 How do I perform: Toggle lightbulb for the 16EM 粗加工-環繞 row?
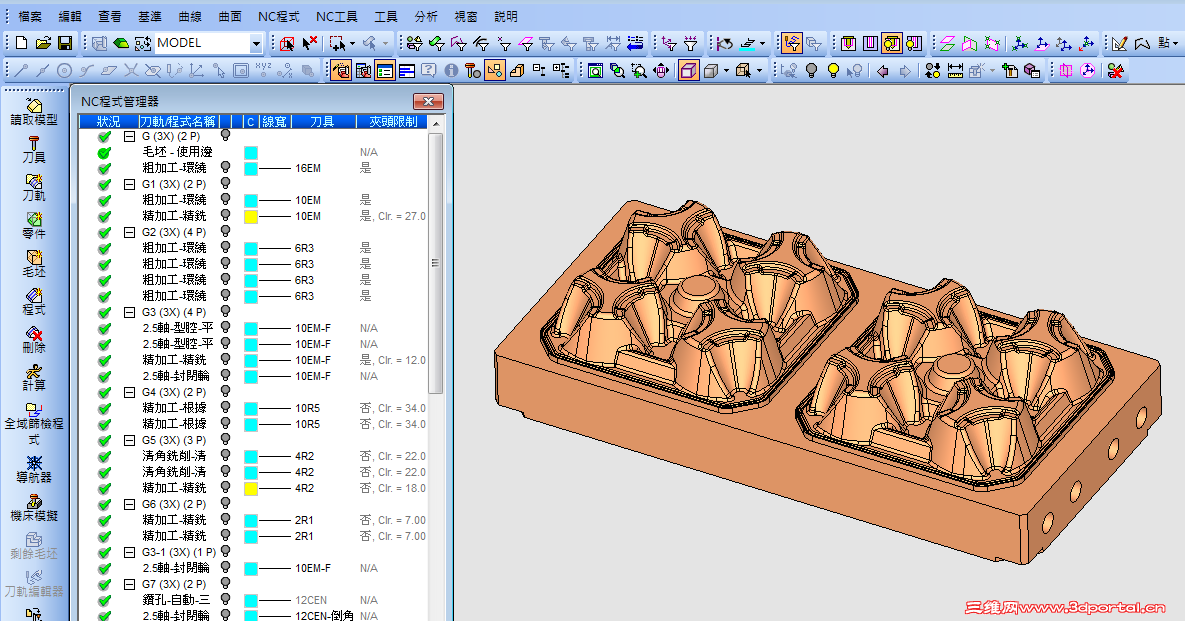[x=226, y=168]
